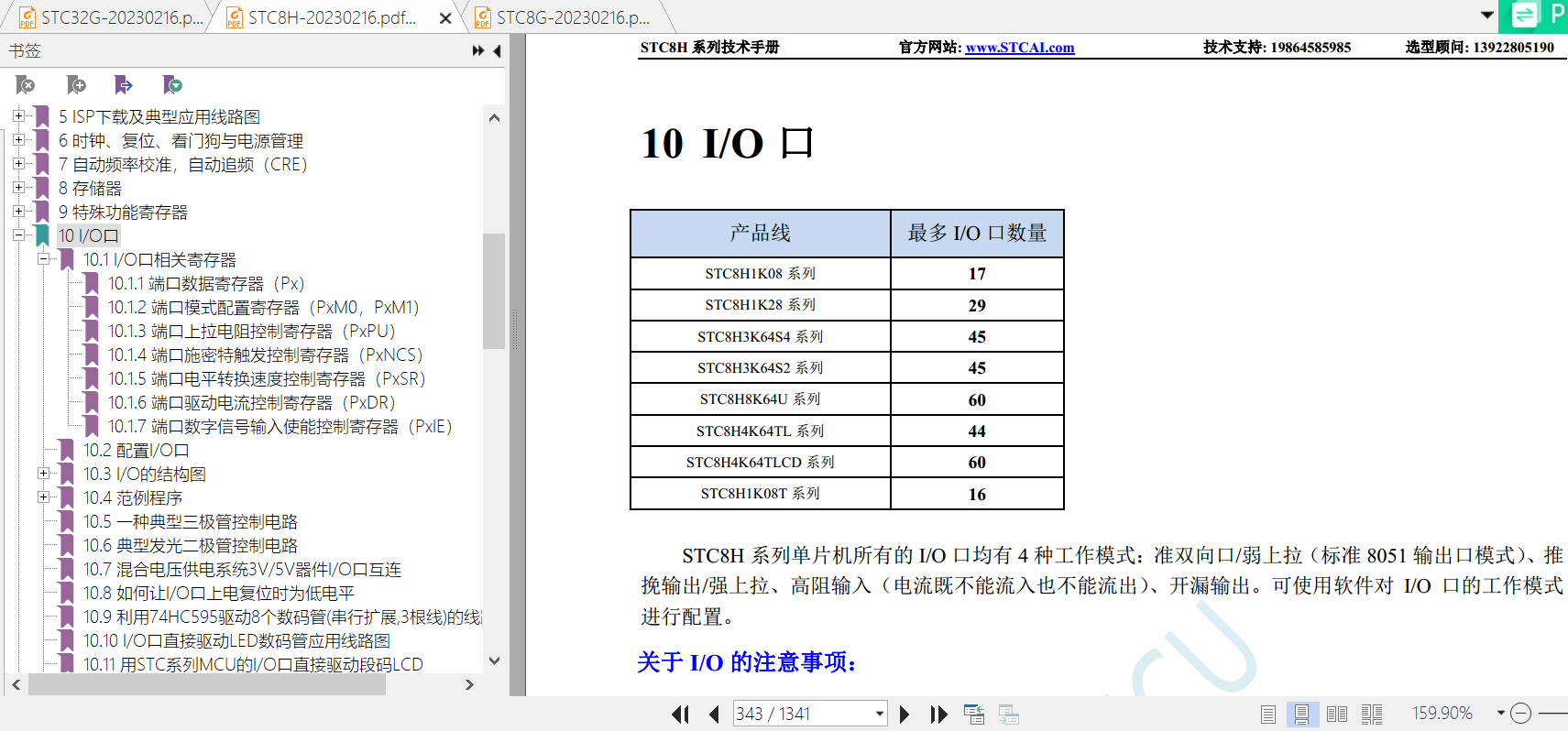Image resolution: width=1568 pixels, height=731 pixels.
Task: Click the bookmark with blue arrow icon
Action: pos(124,85)
